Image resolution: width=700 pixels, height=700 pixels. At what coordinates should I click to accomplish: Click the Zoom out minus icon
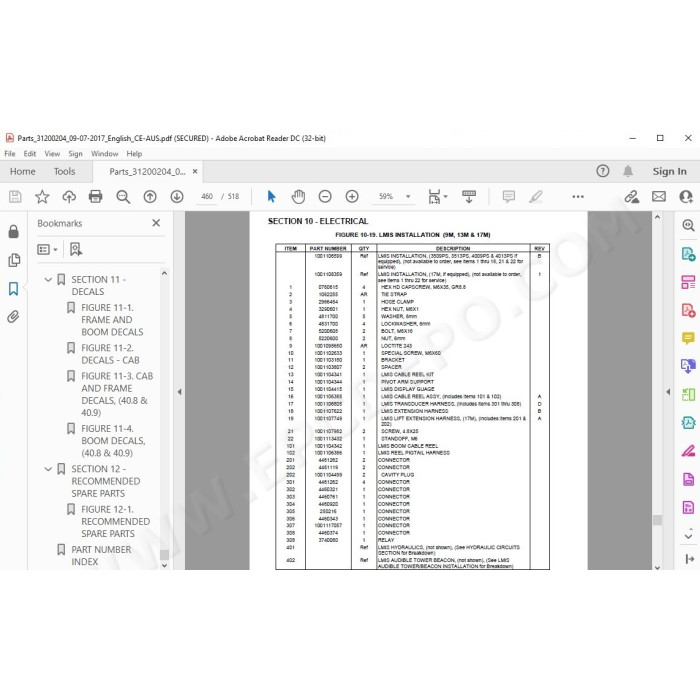tap(325, 196)
